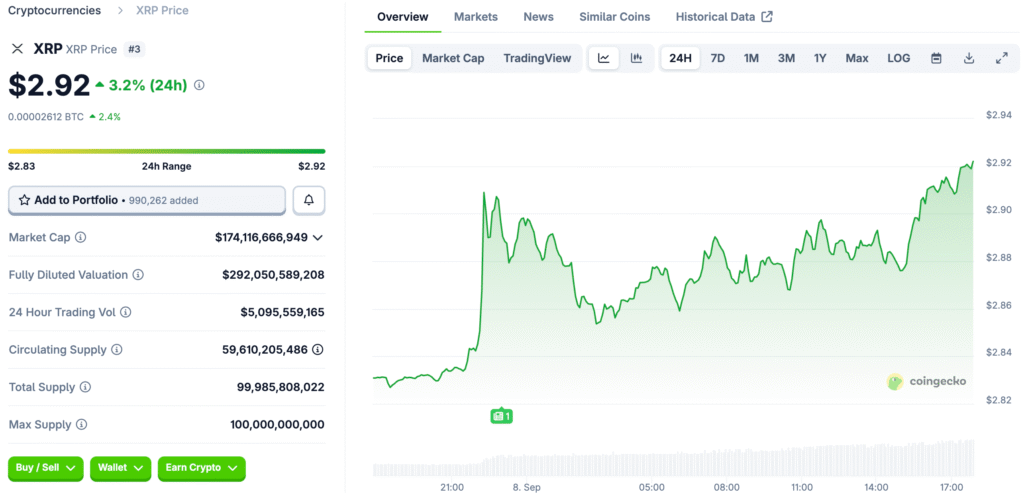Select the 24H time range
Viewport: 1024px width, 493px height.
(680, 58)
